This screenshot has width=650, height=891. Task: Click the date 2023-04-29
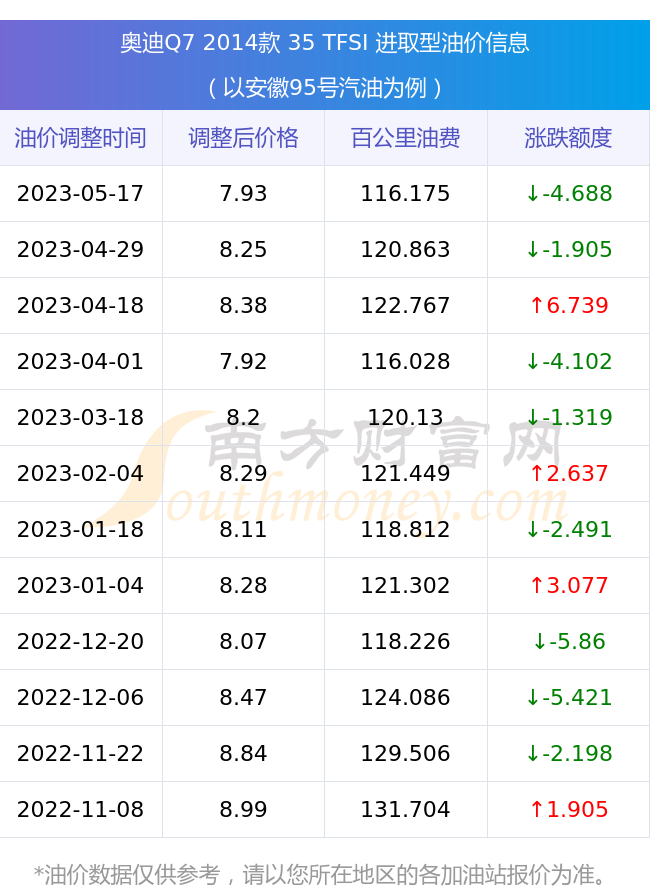point(81,249)
